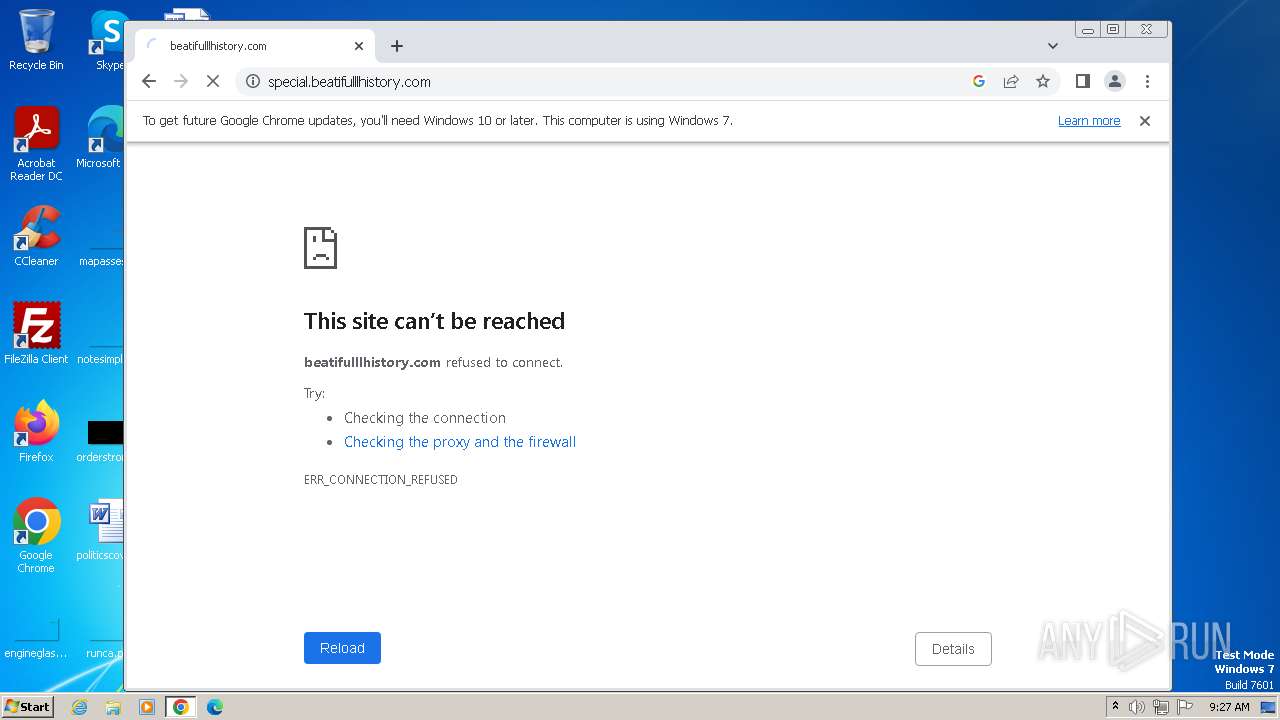The width and height of the screenshot is (1280, 720).
Task: Open Windows Media Player from taskbar
Action: 146,707
